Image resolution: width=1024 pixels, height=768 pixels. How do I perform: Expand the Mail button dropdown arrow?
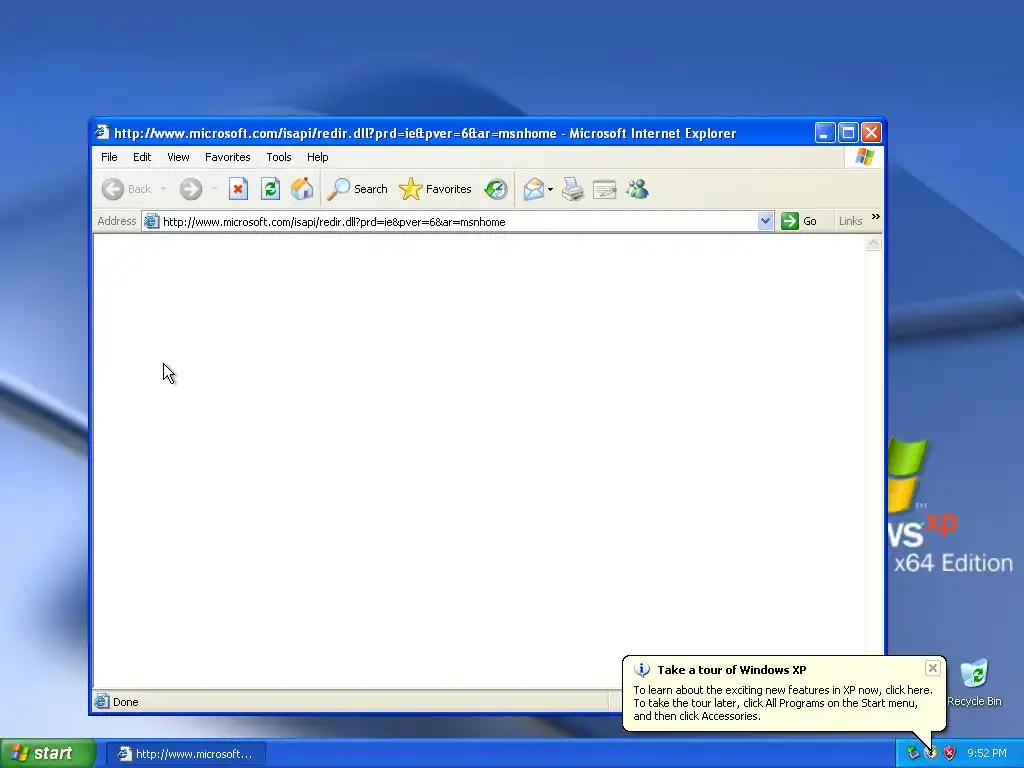(551, 189)
